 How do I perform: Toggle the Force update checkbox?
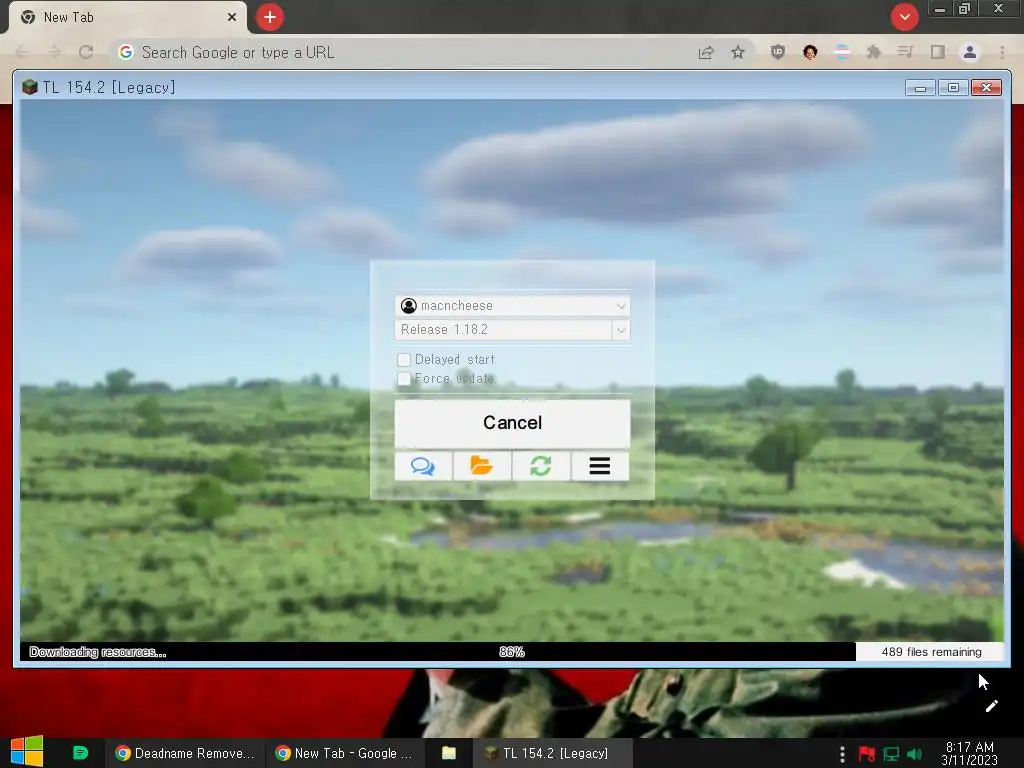404,379
